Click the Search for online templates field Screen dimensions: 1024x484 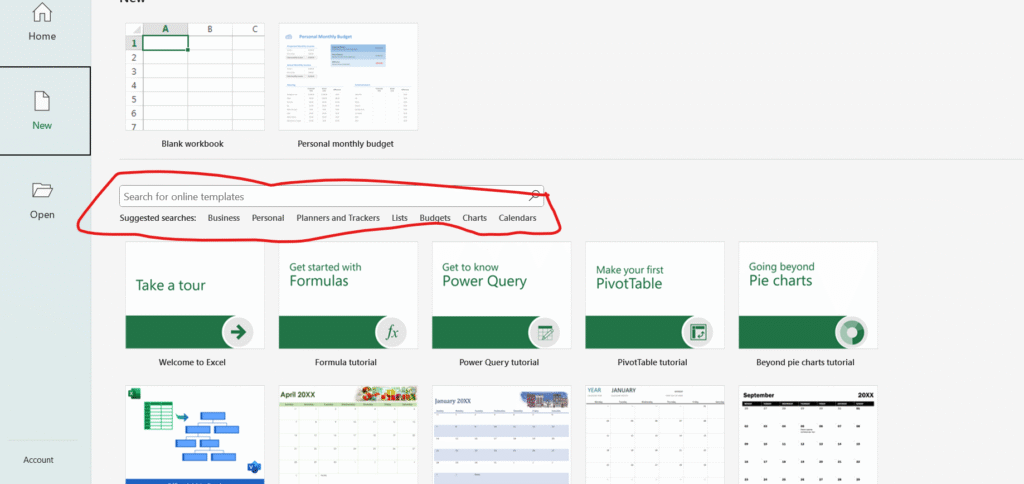point(320,197)
